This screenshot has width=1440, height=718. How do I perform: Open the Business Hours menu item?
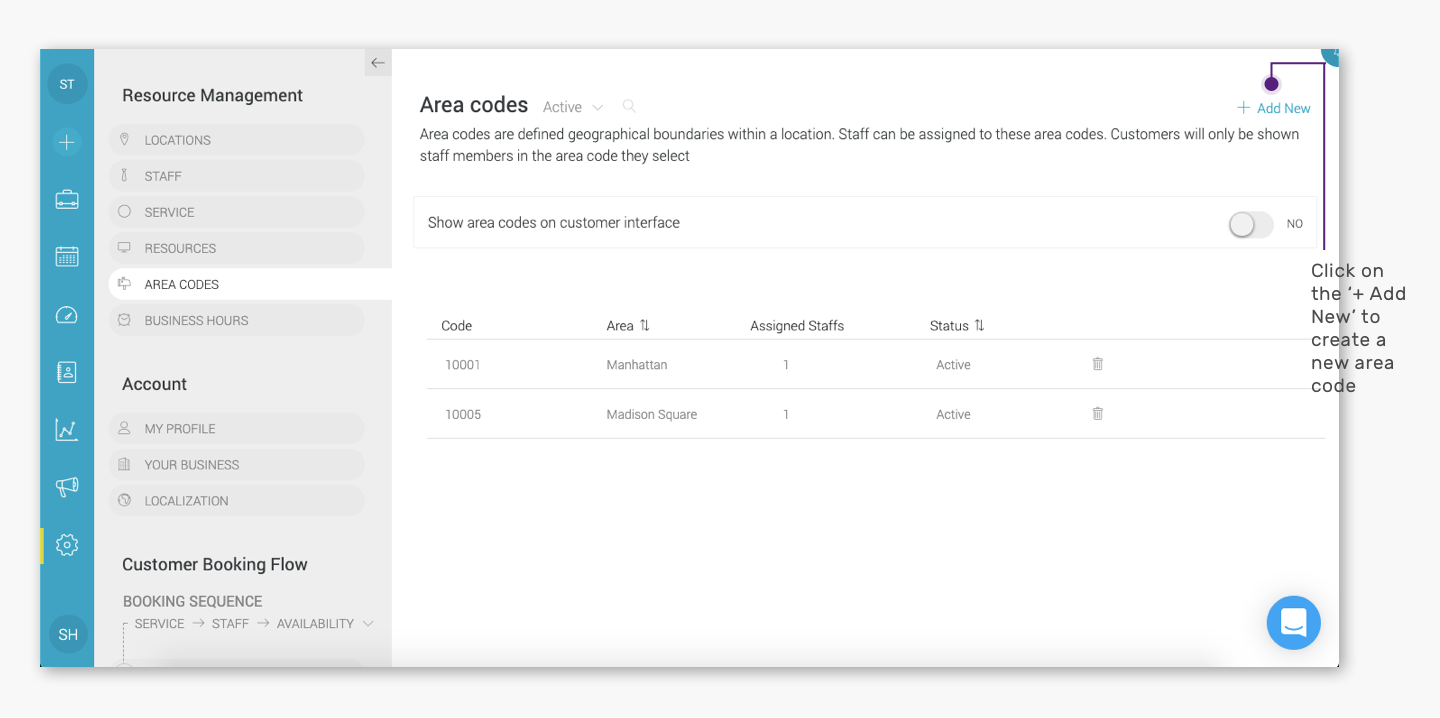(236, 320)
